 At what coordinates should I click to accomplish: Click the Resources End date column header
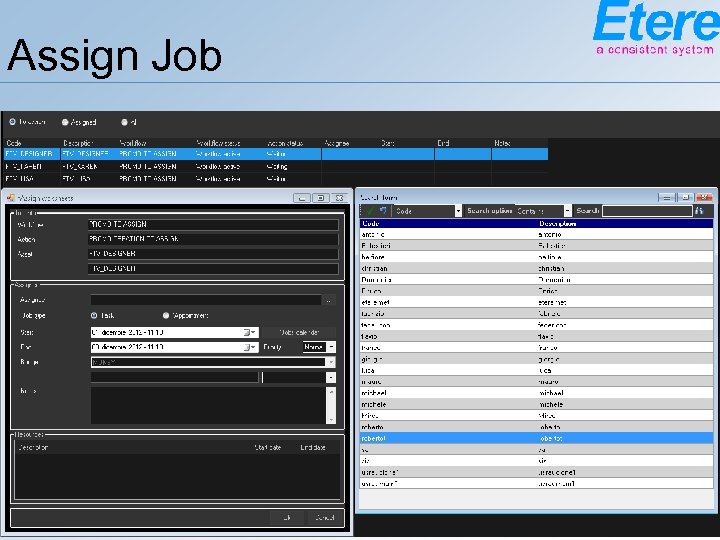(x=313, y=447)
